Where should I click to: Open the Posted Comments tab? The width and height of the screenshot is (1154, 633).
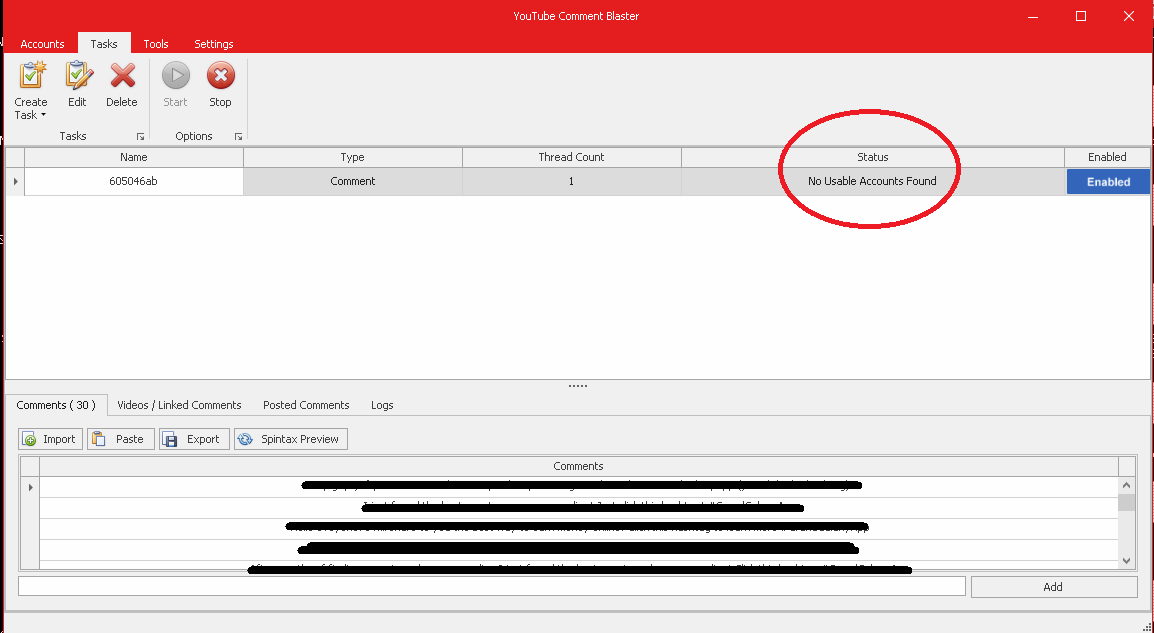[x=306, y=405]
